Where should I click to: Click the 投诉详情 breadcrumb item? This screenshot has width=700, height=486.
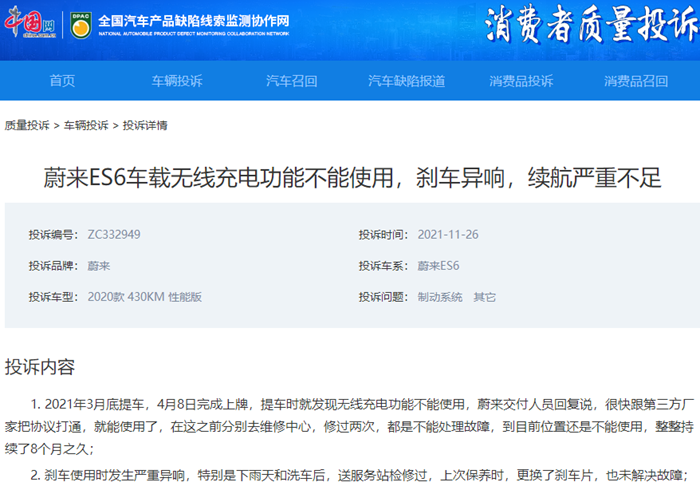tap(145, 126)
